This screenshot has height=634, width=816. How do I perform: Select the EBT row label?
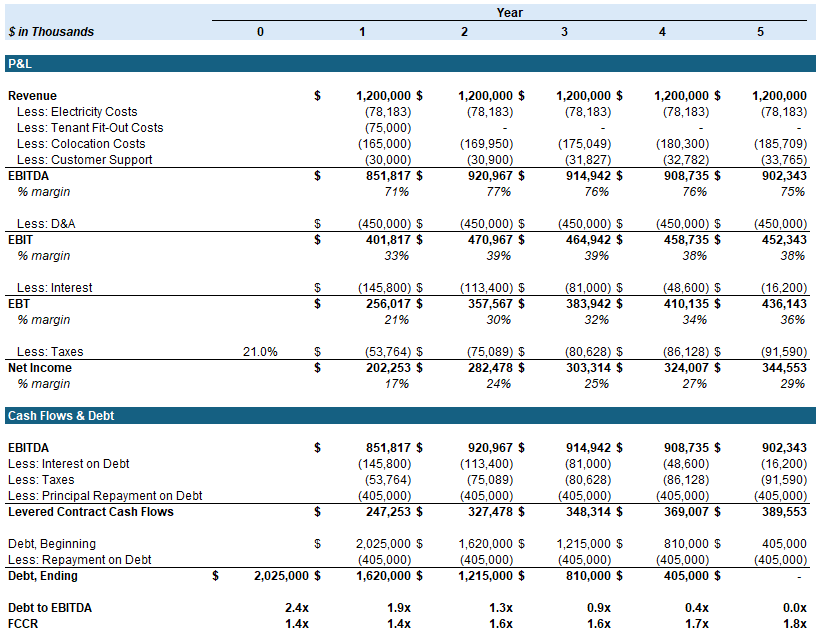19,304
